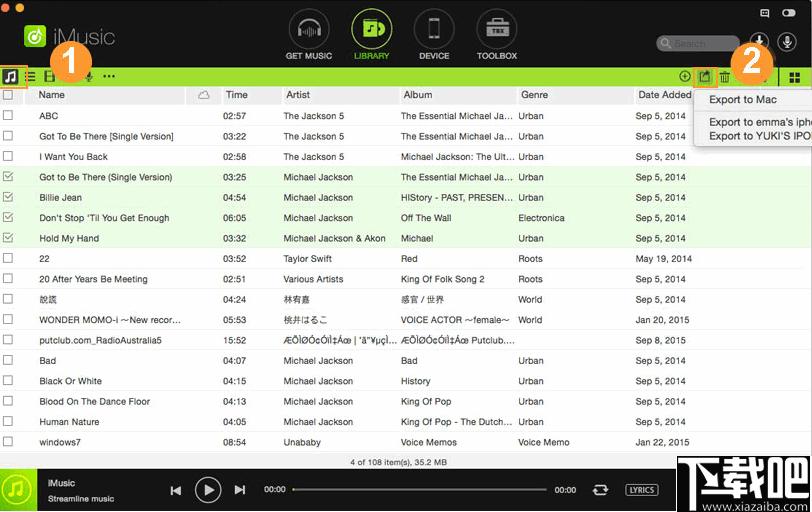Viewport: 812px width, 512px height.
Task: Open the Library section
Action: click(x=371, y=35)
